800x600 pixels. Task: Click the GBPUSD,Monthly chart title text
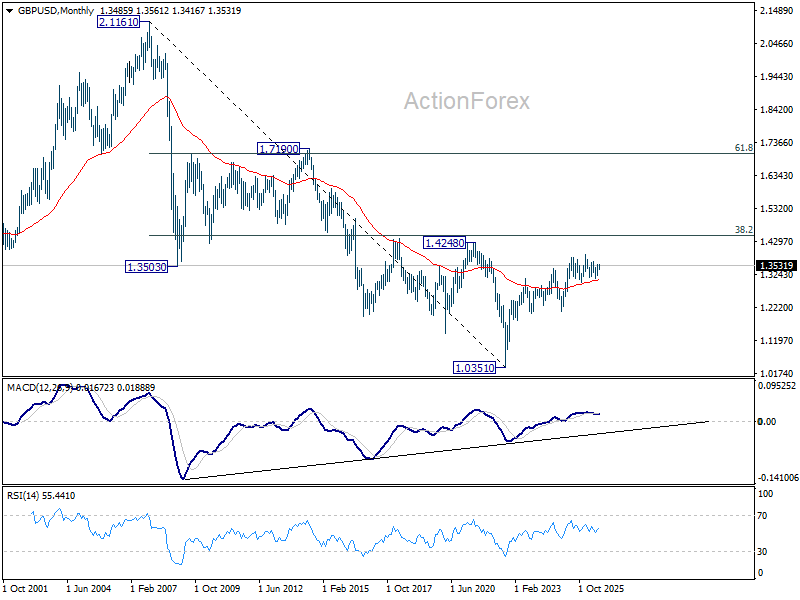pos(56,11)
